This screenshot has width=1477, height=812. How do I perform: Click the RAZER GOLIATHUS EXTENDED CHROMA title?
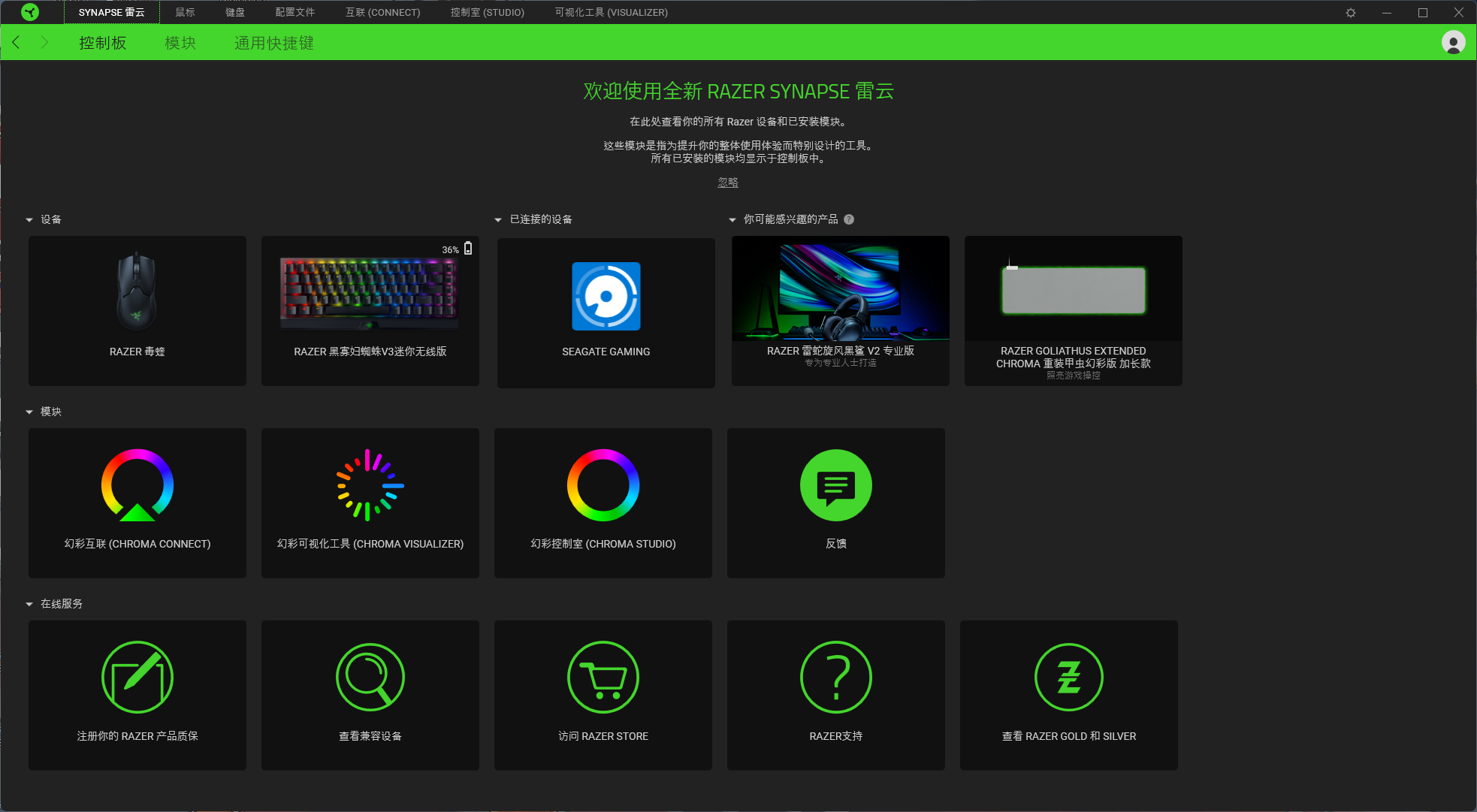tap(1074, 357)
